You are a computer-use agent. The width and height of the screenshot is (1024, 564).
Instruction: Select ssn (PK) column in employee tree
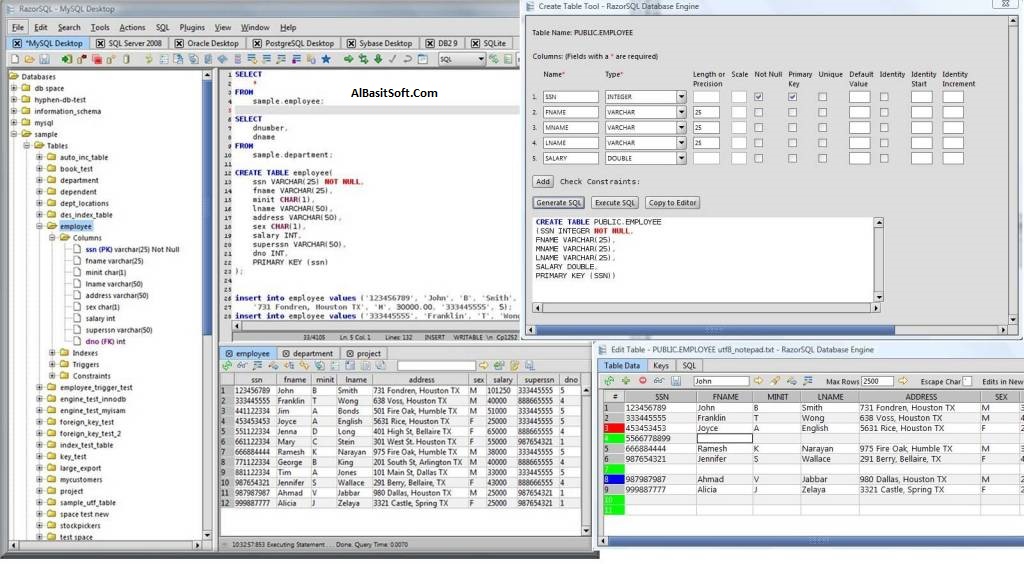(x=132, y=249)
